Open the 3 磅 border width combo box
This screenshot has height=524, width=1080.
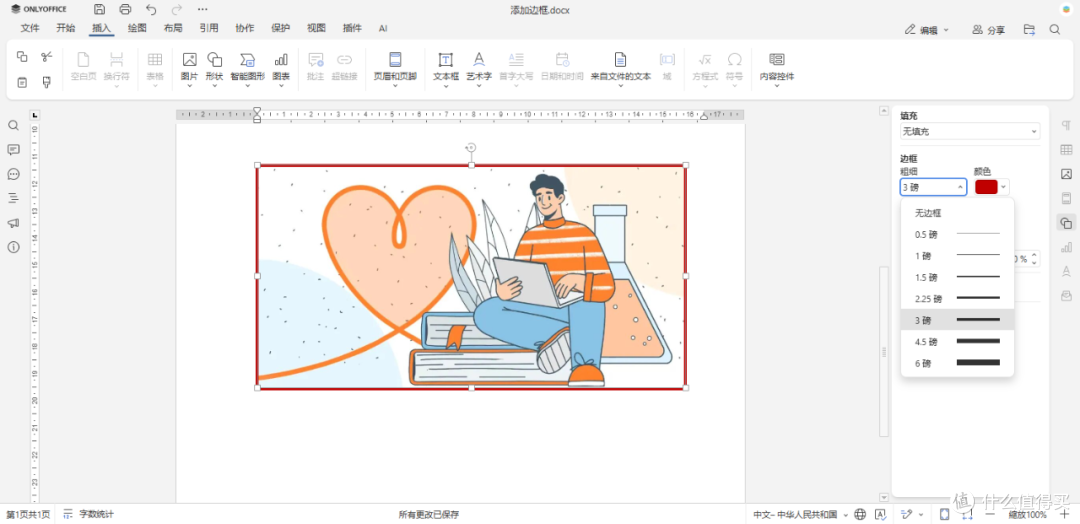pyautogui.click(x=933, y=187)
